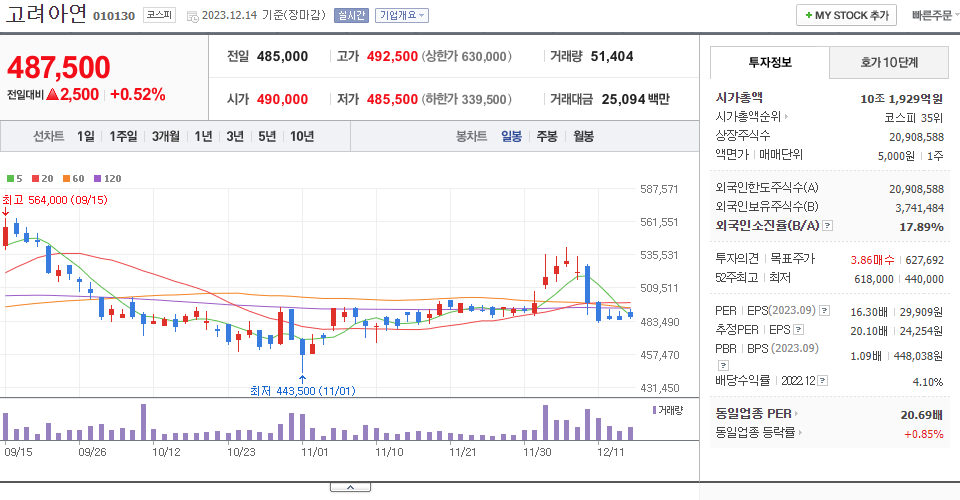This screenshot has height=500, width=960.
Task: Click the industry change rate +0.85%
Action: [924, 434]
